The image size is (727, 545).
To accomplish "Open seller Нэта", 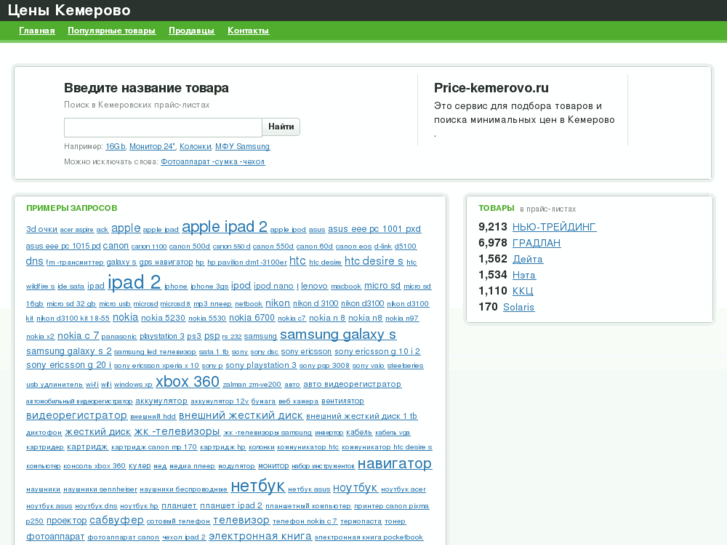I will (x=524, y=275).
